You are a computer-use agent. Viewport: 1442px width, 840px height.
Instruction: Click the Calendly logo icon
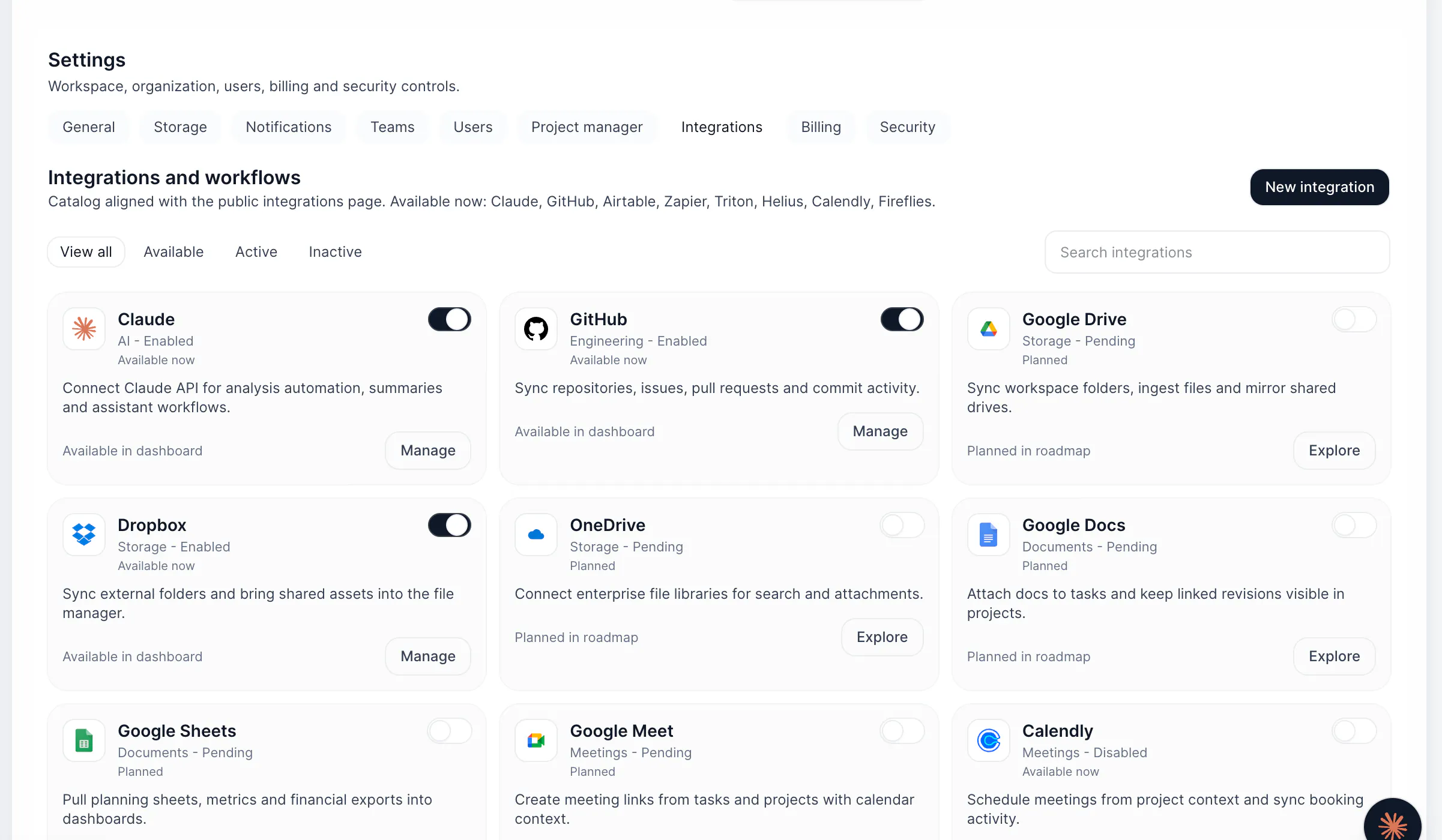pyautogui.click(x=989, y=740)
